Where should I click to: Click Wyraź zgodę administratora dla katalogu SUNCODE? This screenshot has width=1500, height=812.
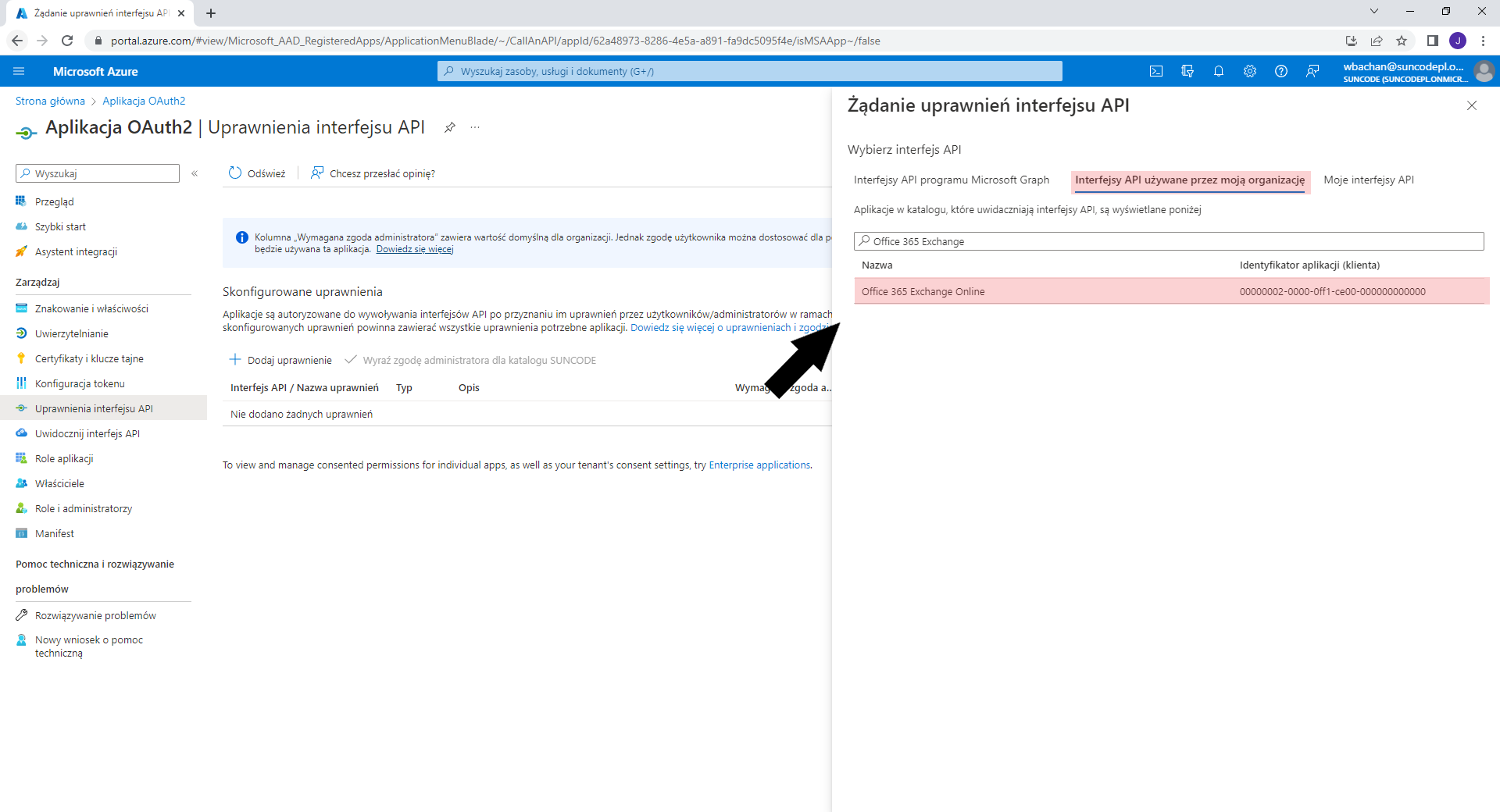(x=470, y=360)
